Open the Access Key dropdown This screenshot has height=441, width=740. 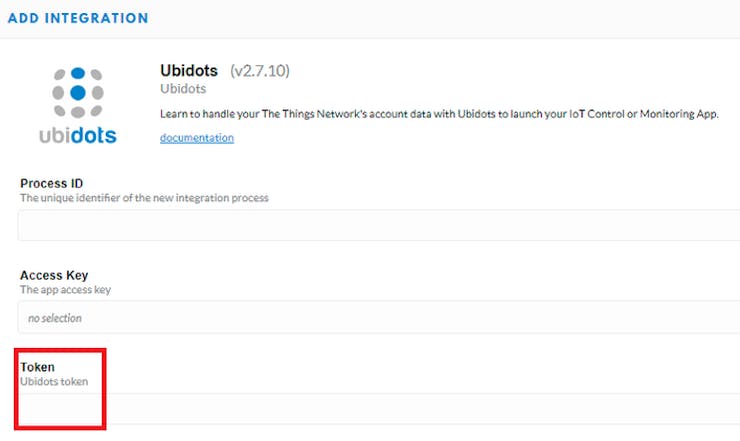pyautogui.click(x=378, y=318)
